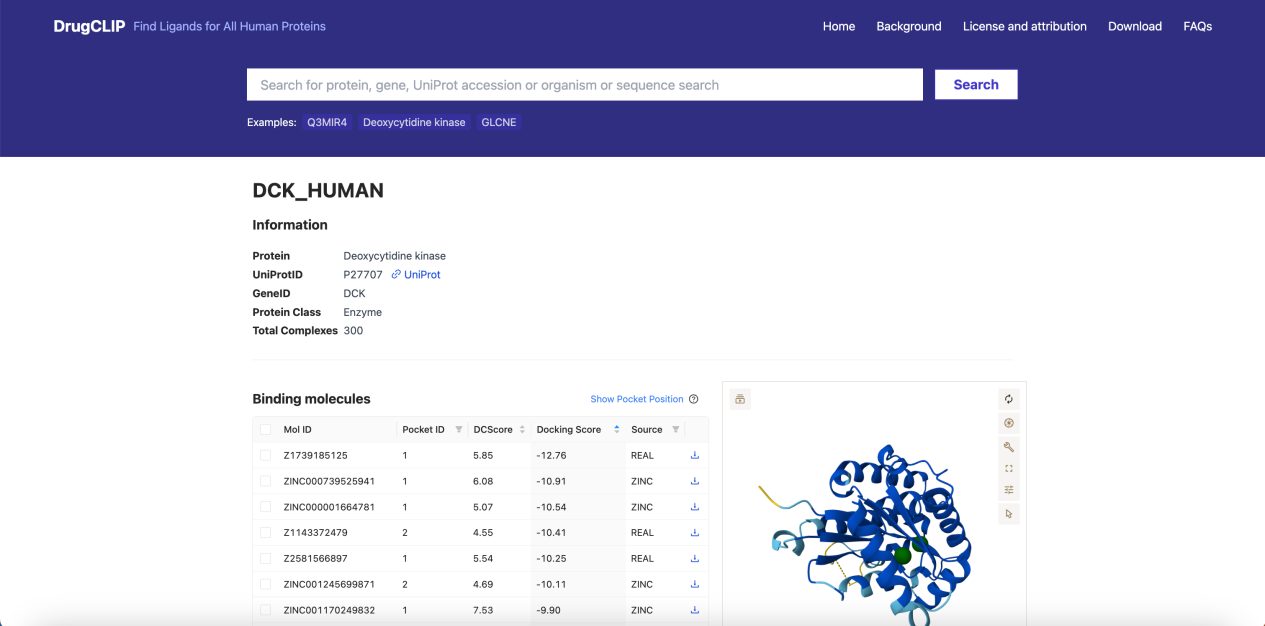Toggle the select-all checkbox in table header
The height and width of the screenshot is (626, 1265).
tap(265, 429)
